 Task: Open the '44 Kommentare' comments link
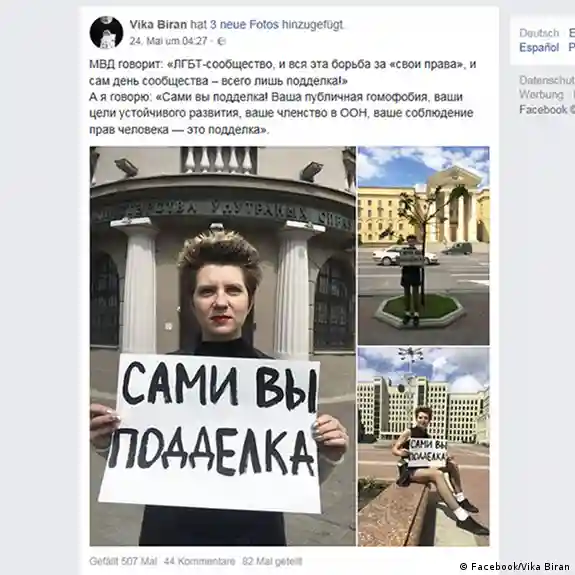click(199, 561)
